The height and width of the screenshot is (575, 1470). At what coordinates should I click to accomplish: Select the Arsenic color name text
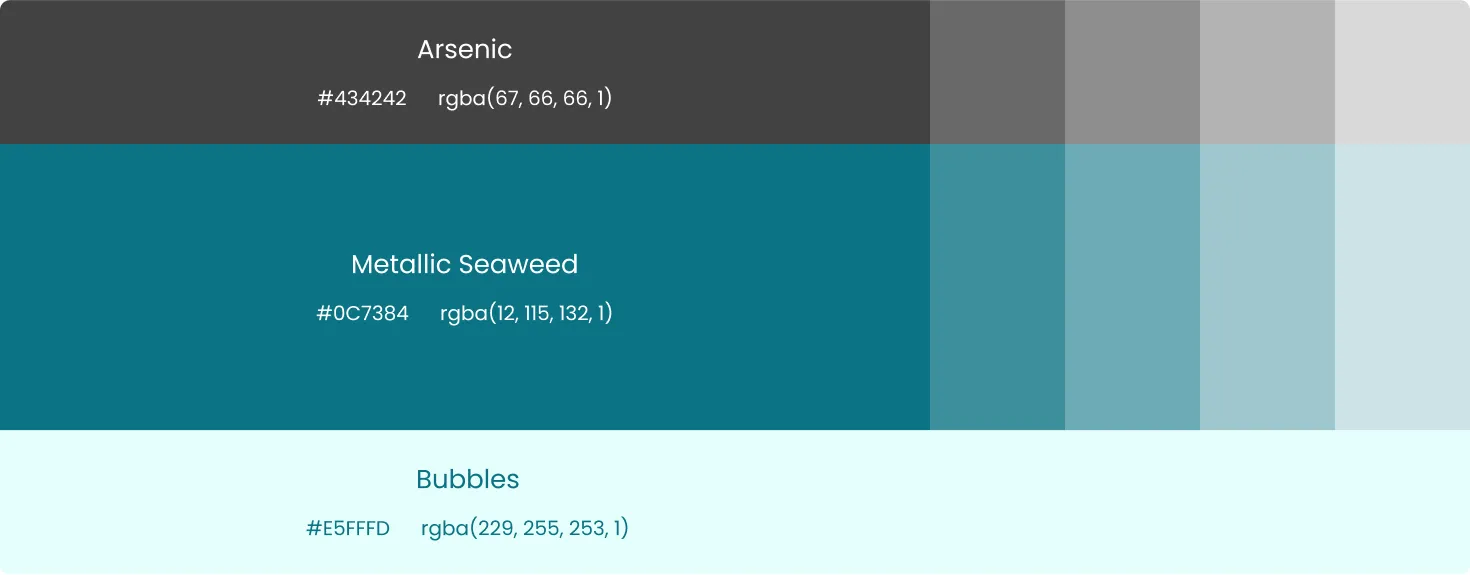(x=465, y=49)
